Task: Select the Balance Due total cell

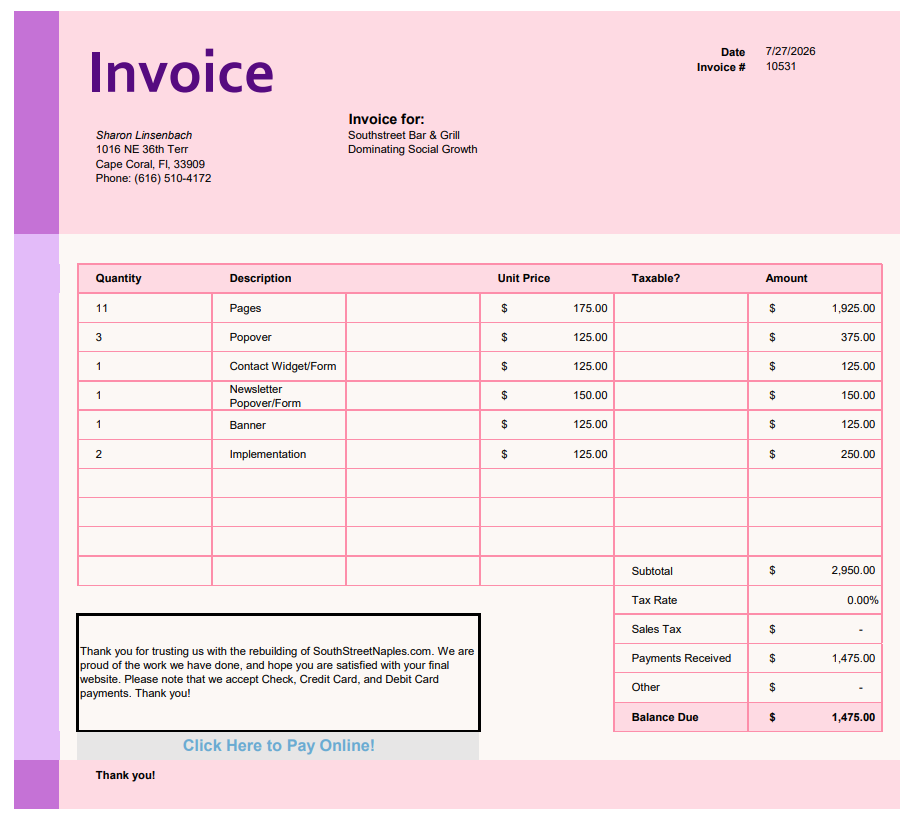Action: click(815, 717)
